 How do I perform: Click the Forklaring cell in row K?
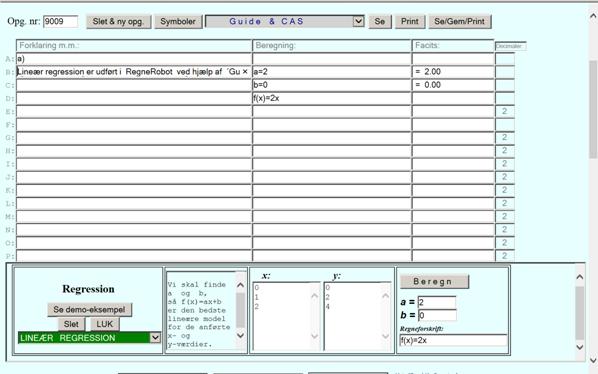134,190
